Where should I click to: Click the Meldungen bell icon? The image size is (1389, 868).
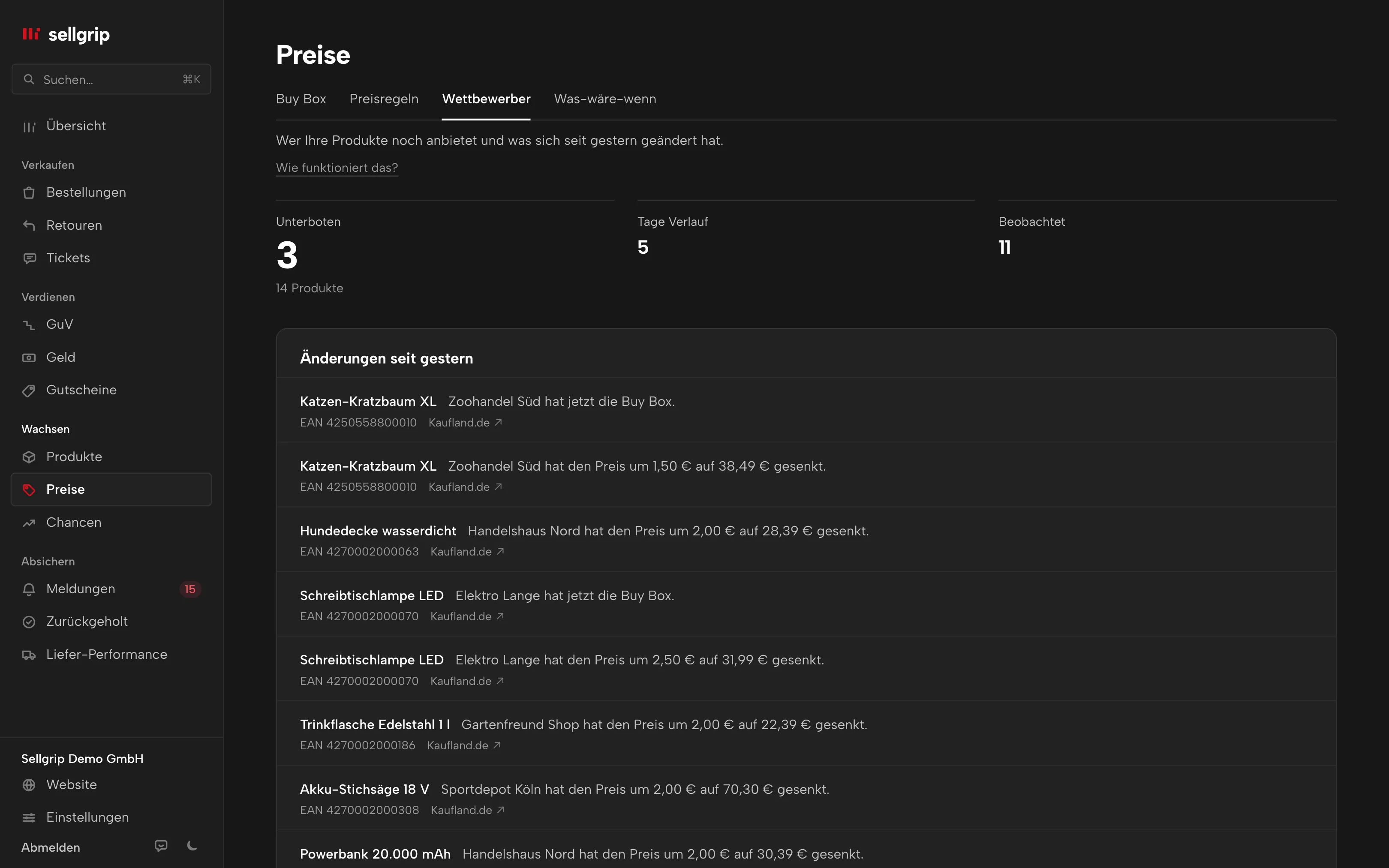click(29, 589)
